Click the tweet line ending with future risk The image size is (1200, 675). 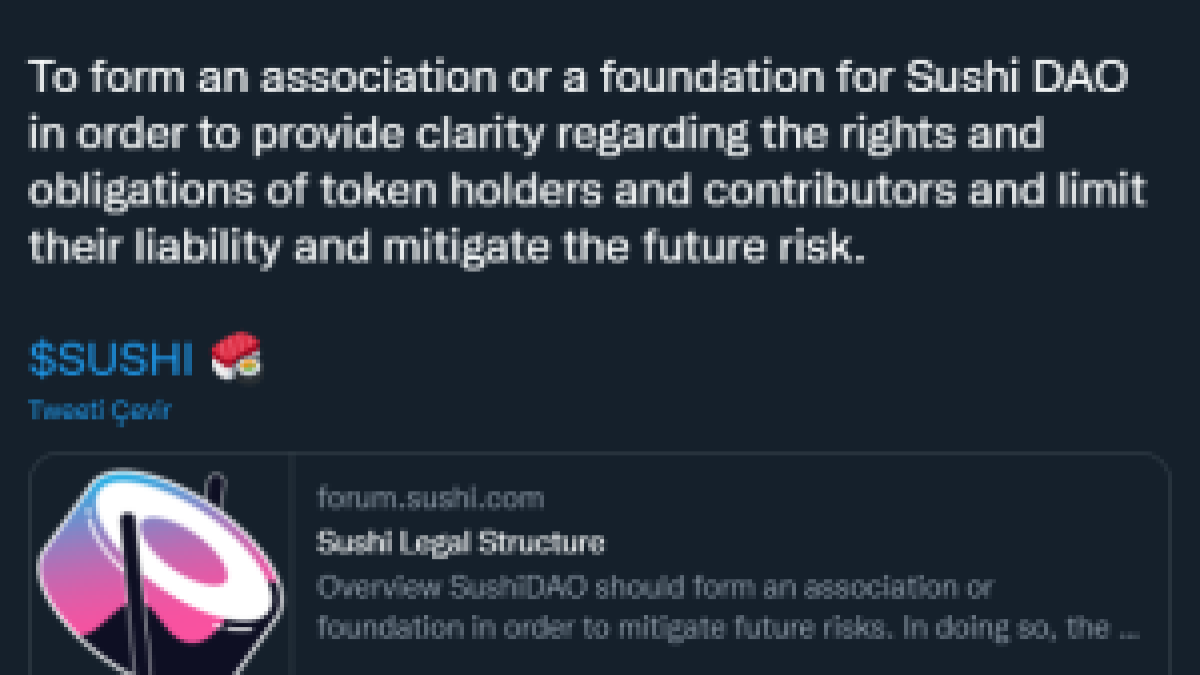[x=446, y=247]
